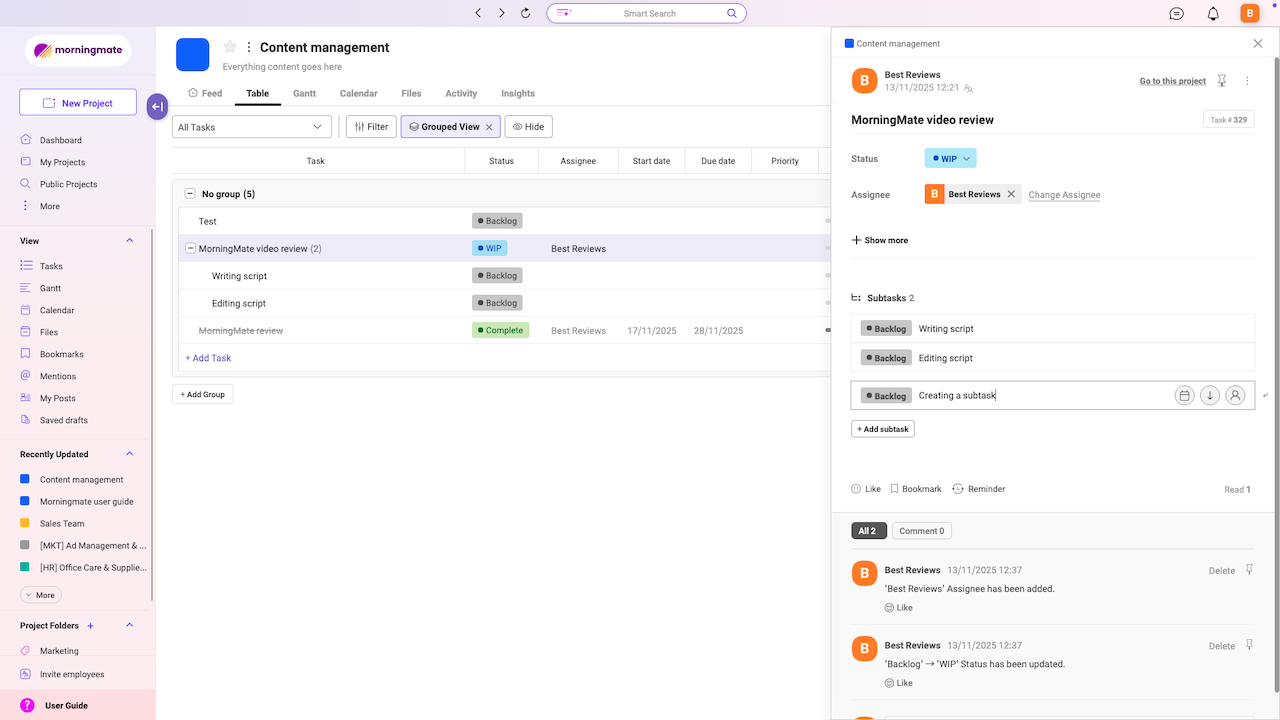The image size is (1280, 720).
Task: Click the sidebar collapse arrow button
Action: coord(157,107)
